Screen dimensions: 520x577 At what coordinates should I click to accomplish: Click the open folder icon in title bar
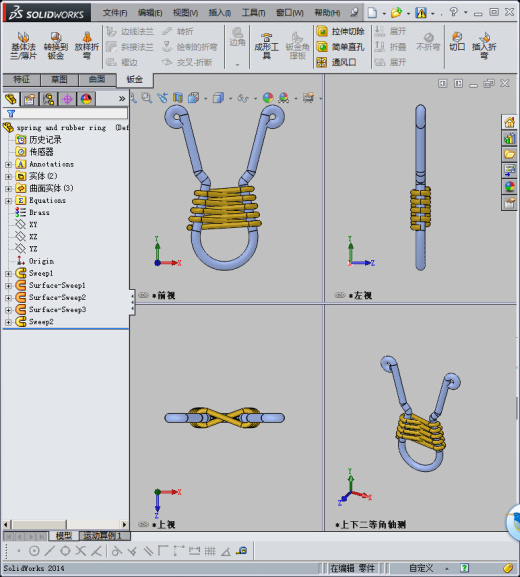point(396,13)
